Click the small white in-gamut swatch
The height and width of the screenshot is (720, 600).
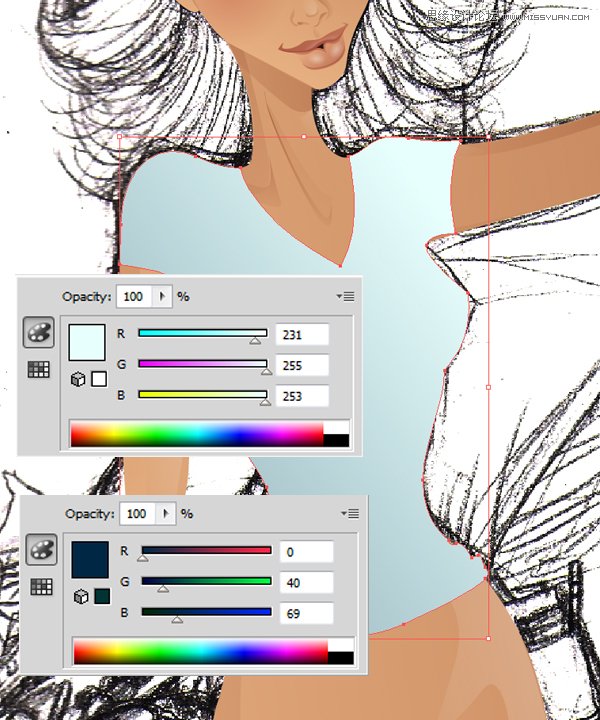[99, 379]
